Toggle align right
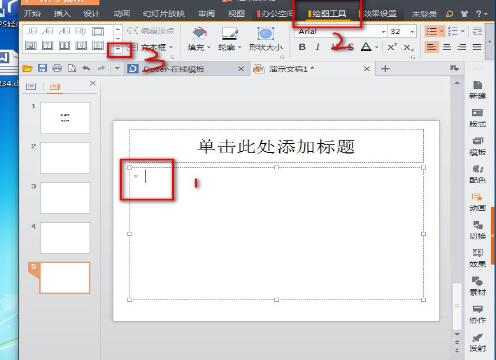Viewport: 496px width, 360px height. (462, 47)
